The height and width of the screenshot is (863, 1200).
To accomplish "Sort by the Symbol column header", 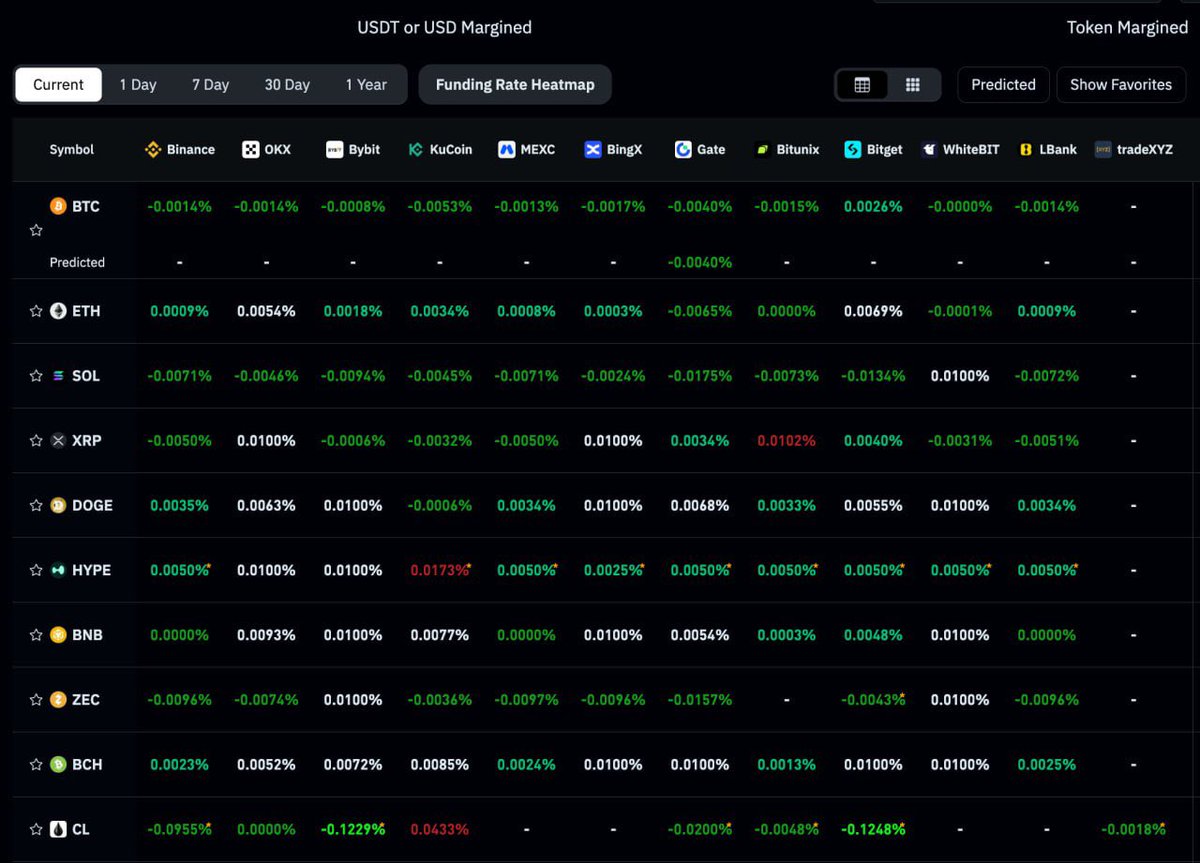I will (x=72, y=150).
